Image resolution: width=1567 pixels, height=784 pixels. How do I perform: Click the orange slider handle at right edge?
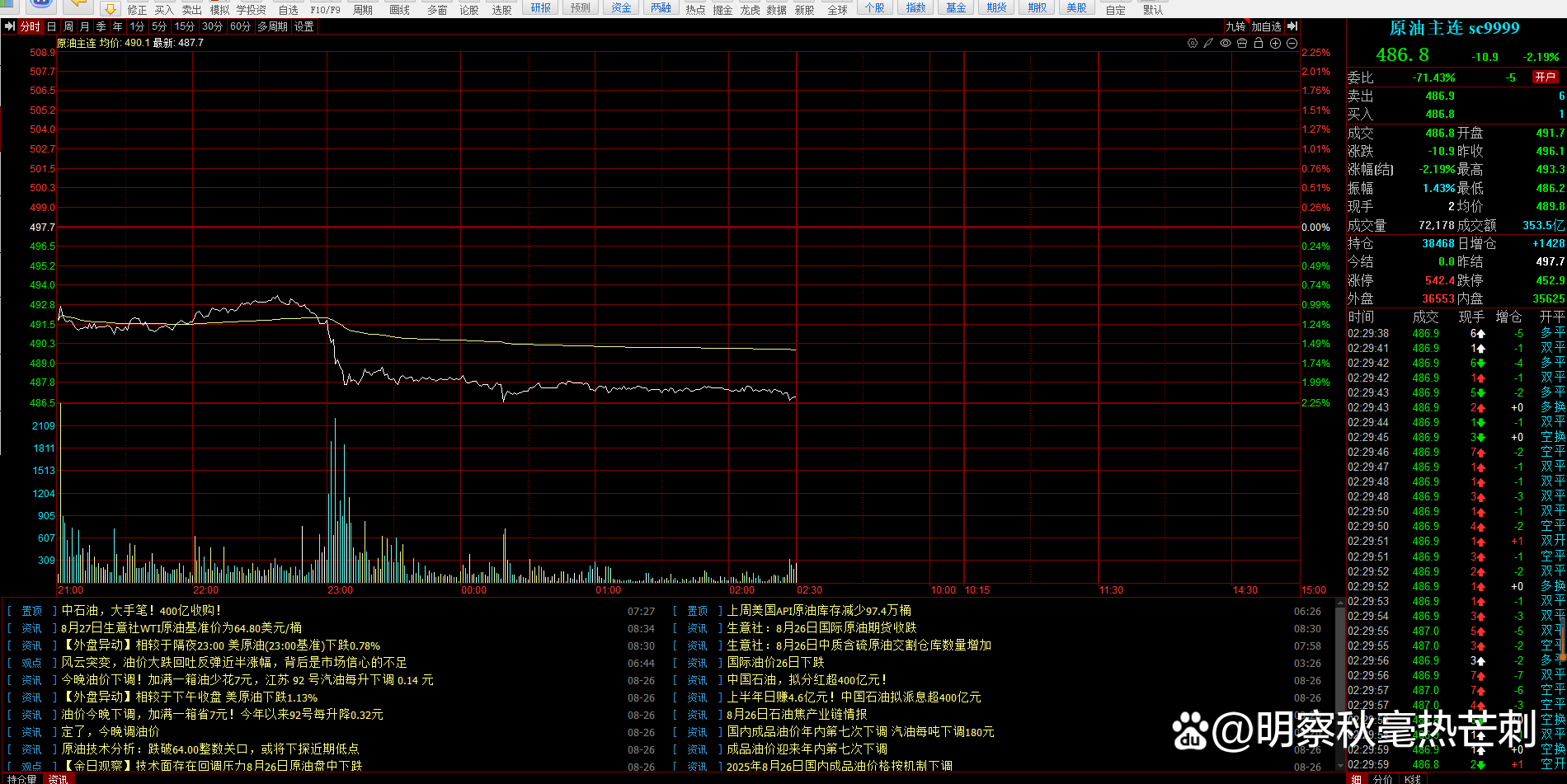(1563, 656)
